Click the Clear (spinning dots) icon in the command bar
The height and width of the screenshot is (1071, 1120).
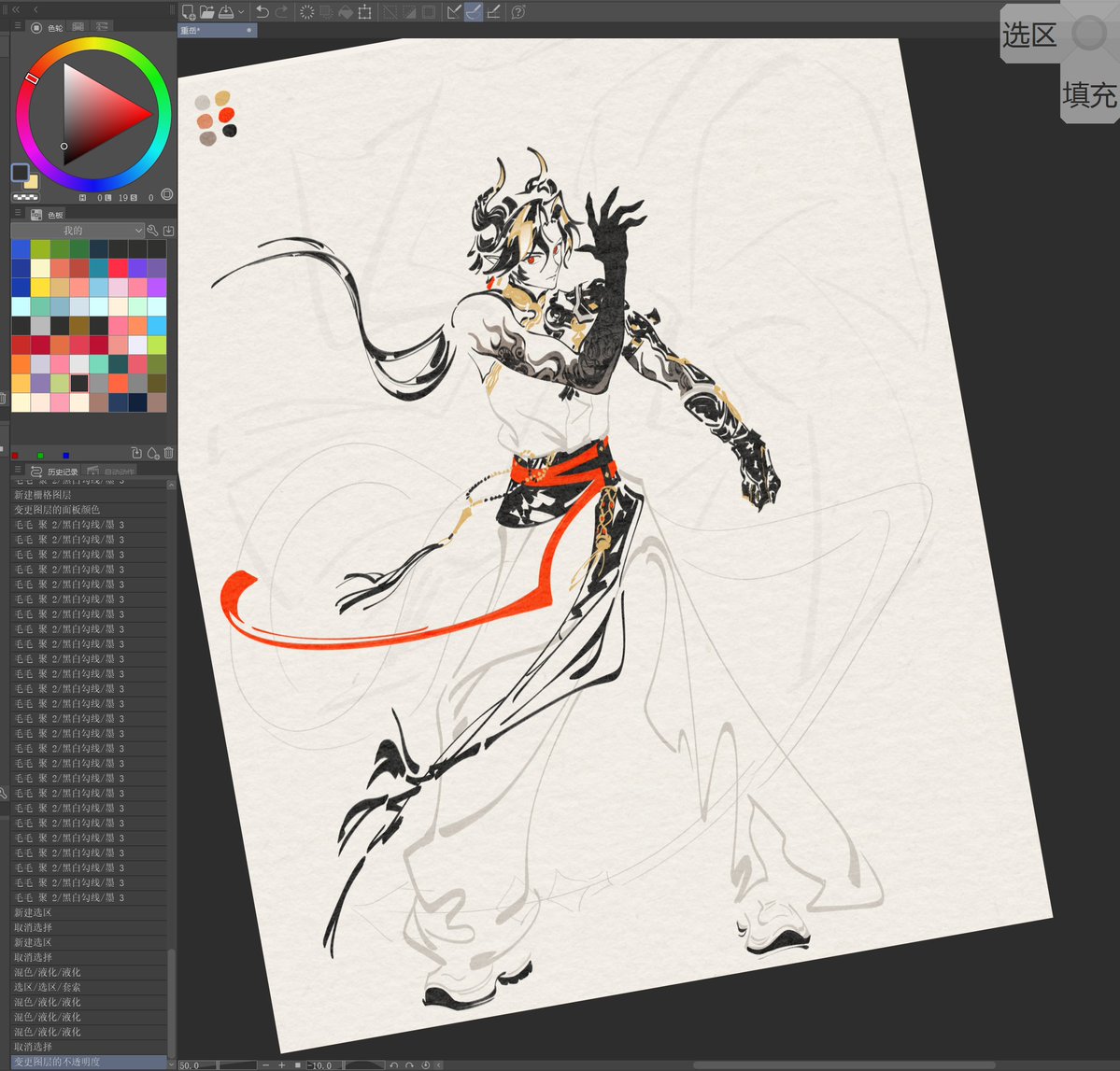pyautogui.click(x=307, y=12)
